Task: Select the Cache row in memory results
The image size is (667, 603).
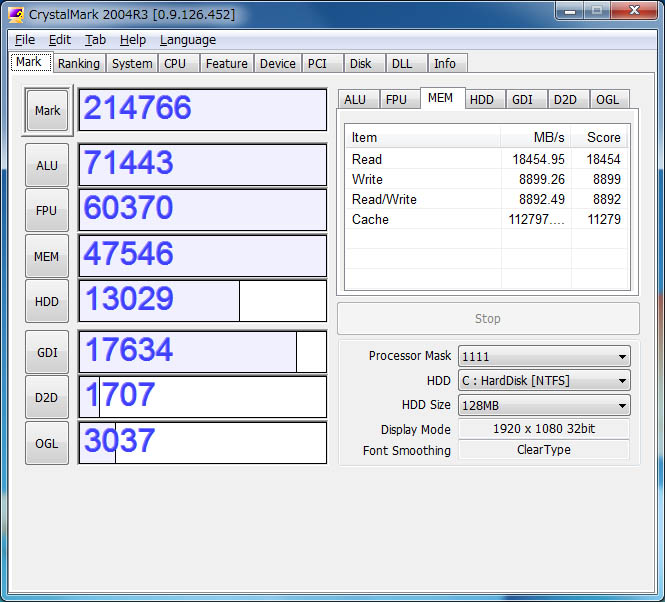Action: tap(486, 219)
